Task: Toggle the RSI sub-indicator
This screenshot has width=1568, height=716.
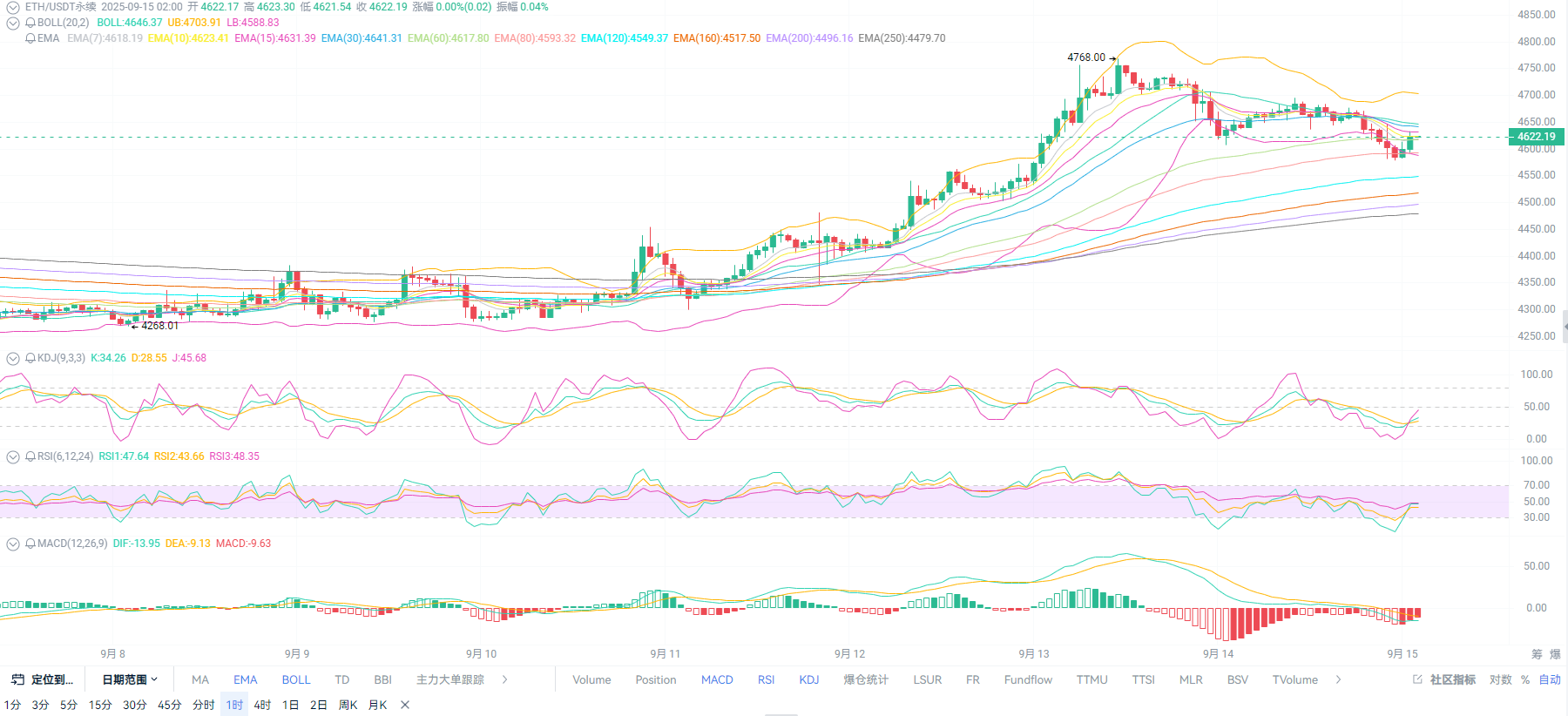Action: [x=767, y=679]
